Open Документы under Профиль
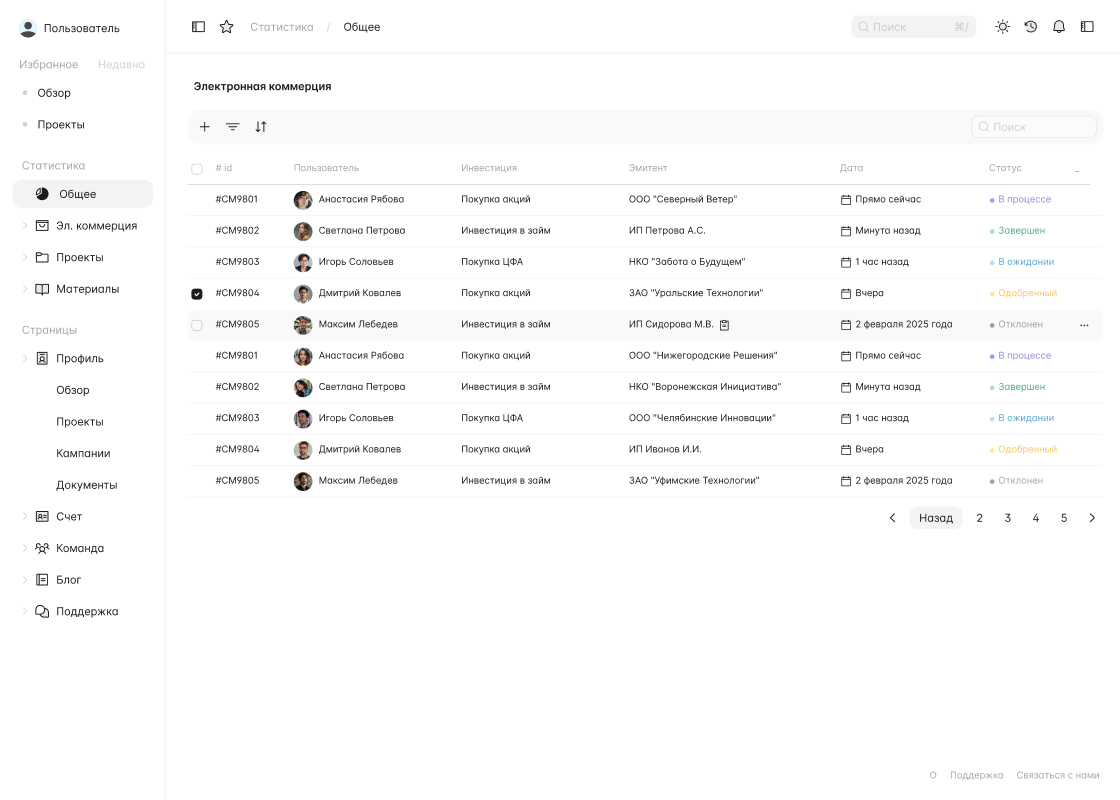 86,485
